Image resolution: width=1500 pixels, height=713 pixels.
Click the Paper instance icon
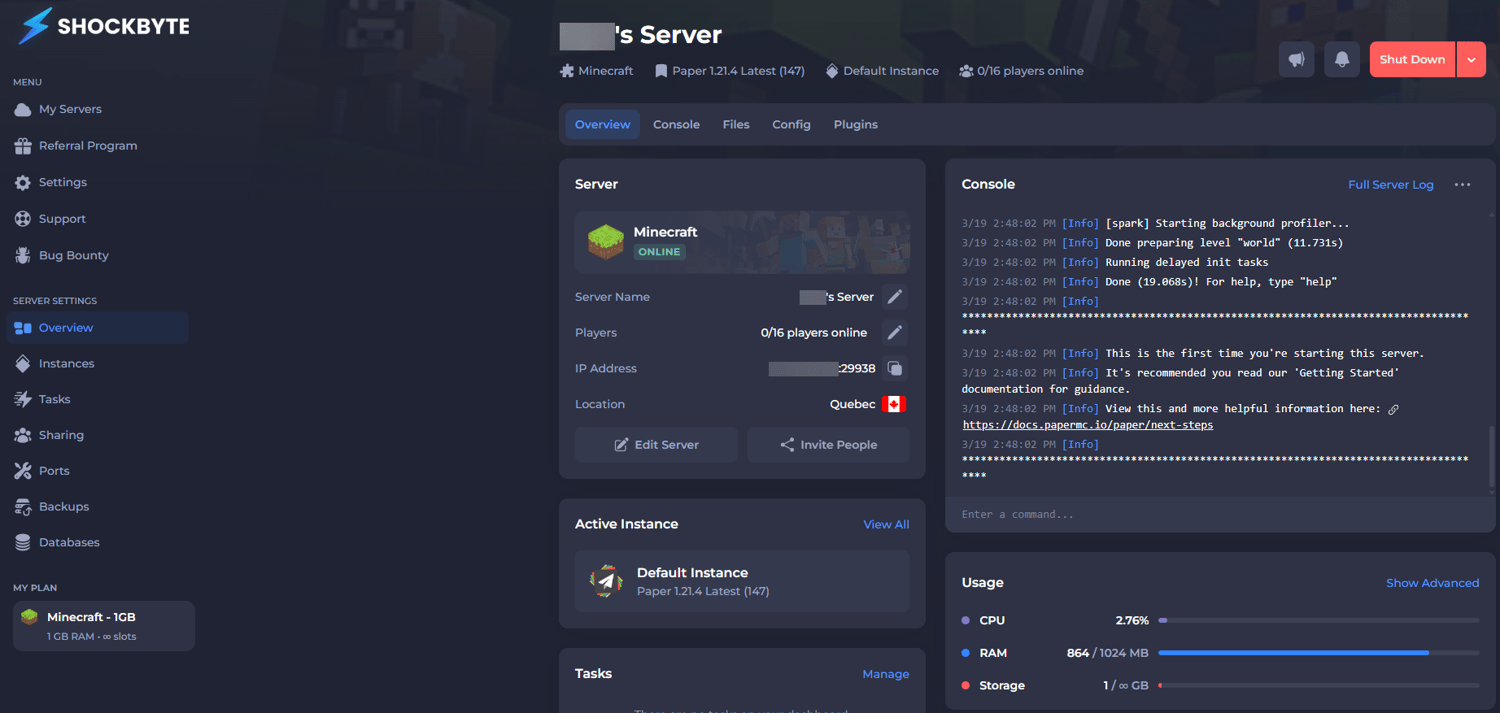coord(606,581)
